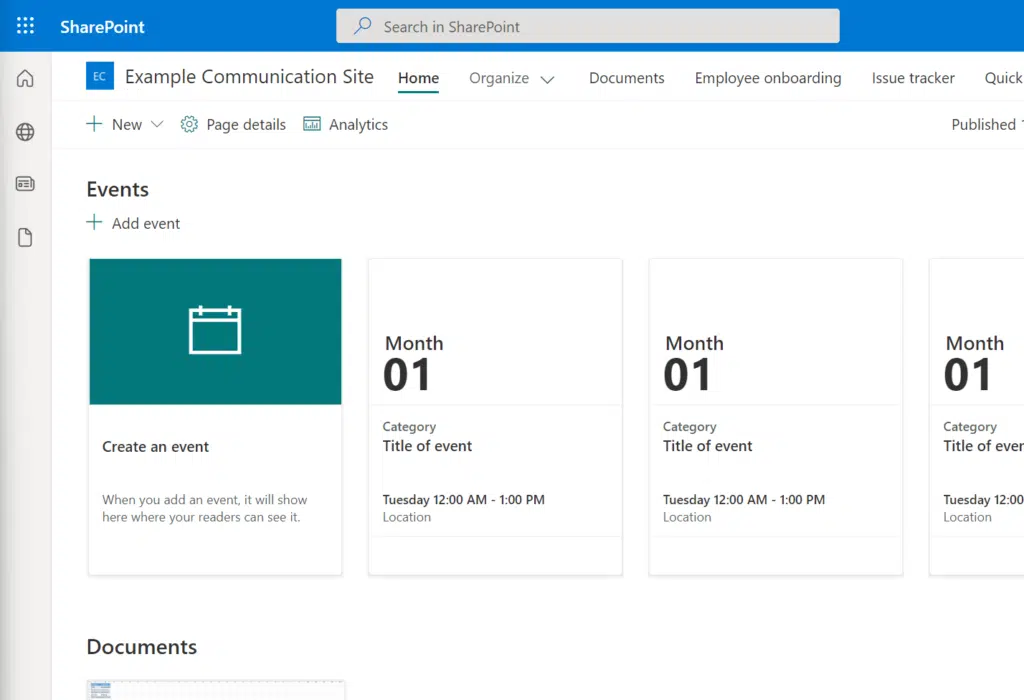This screenshot has width=1024, height=700.
Task: Open the Home icon in left rail
Action: (25, 78)
